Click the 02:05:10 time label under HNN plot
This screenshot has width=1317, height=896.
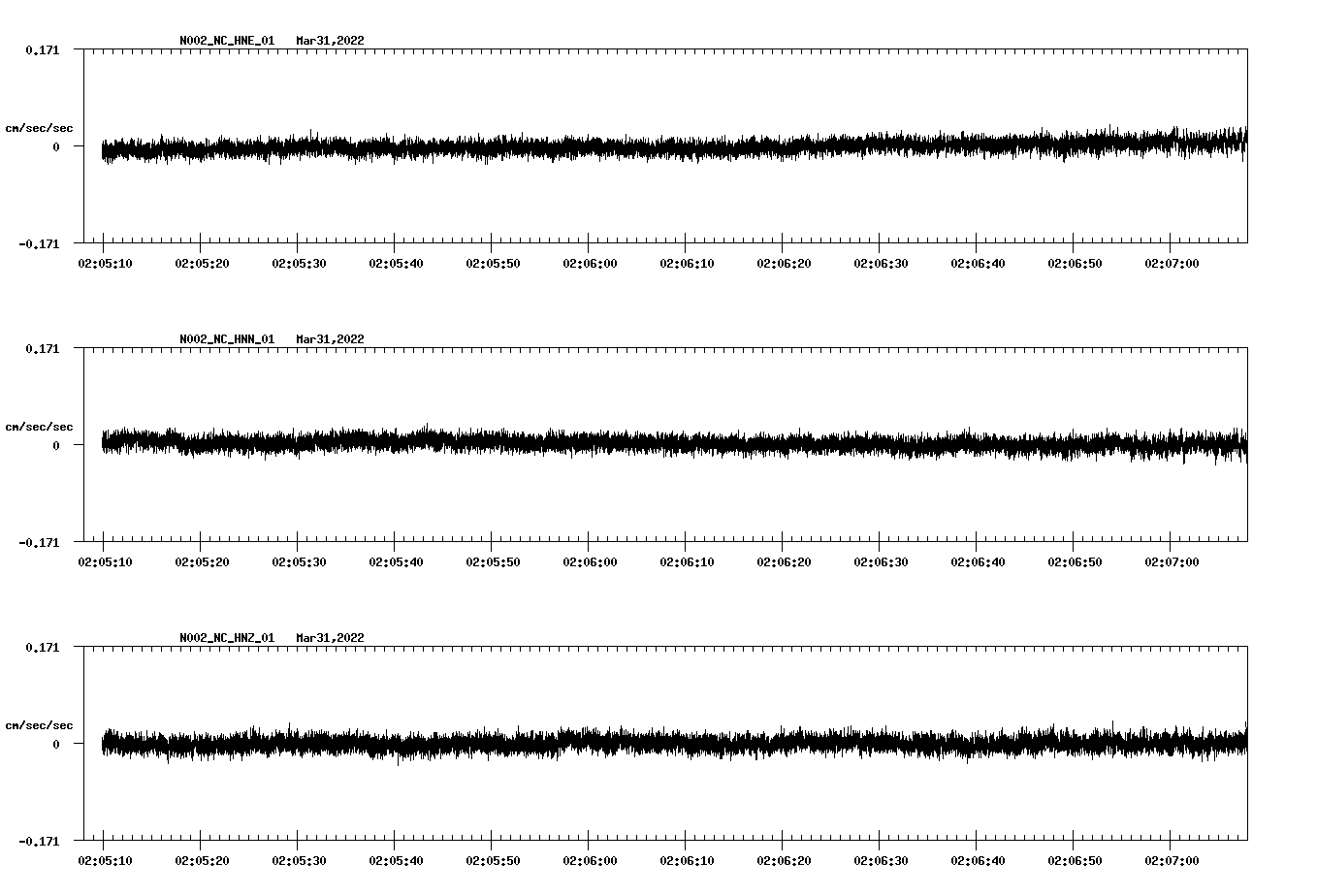[x=105, y=561]
